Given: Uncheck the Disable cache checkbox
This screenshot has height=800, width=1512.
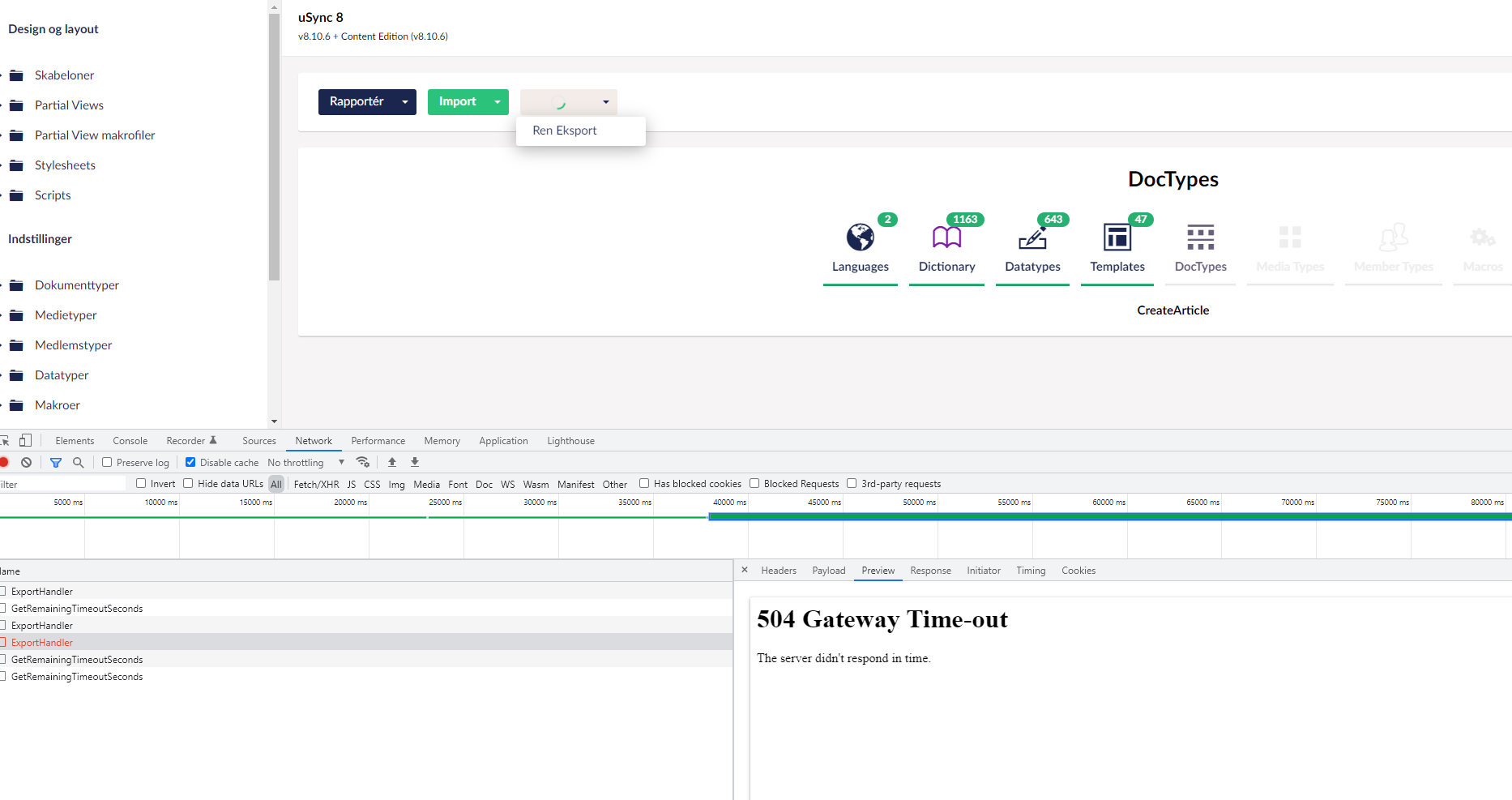Looking at the screenshot, I should pos(190,463).
